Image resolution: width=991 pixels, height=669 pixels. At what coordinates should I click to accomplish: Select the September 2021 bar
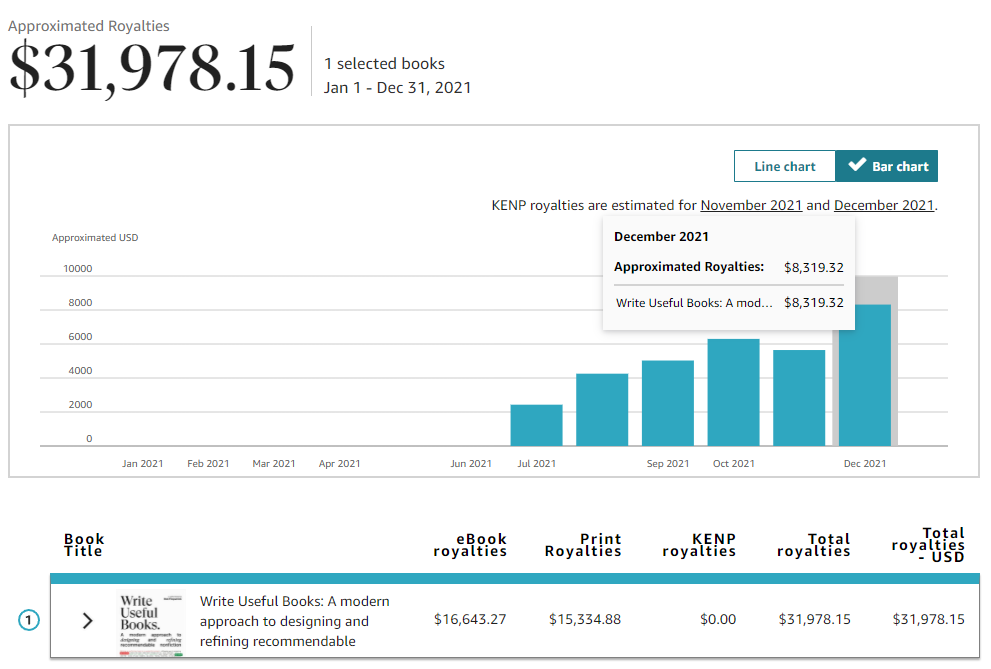[668, 403]
